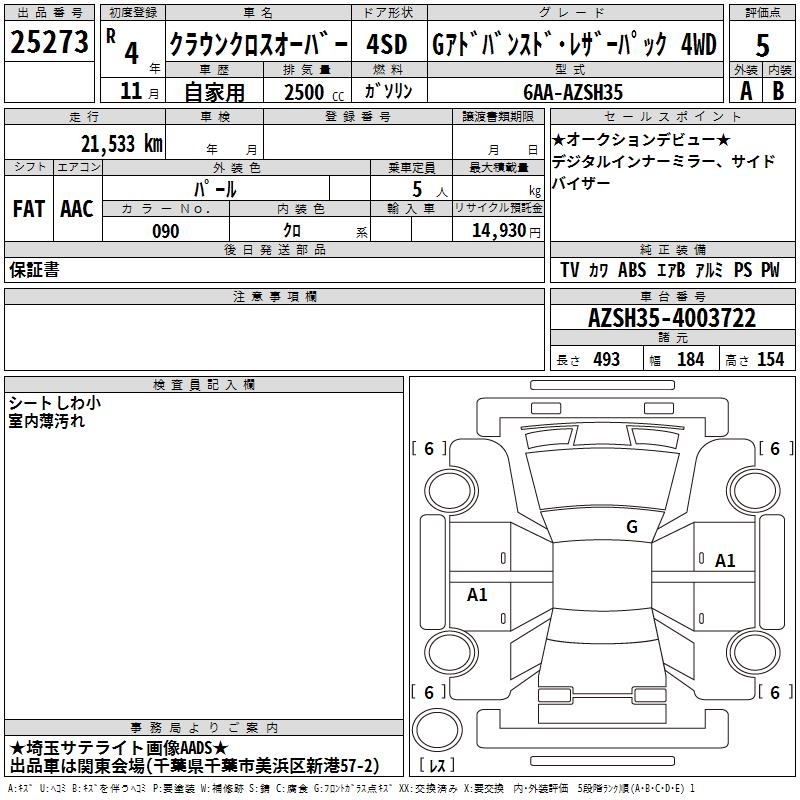This screenshot has height=800, width=800.
Task: Click the lot number 25273
Action: pyautogui.click(x=49, y=42)
